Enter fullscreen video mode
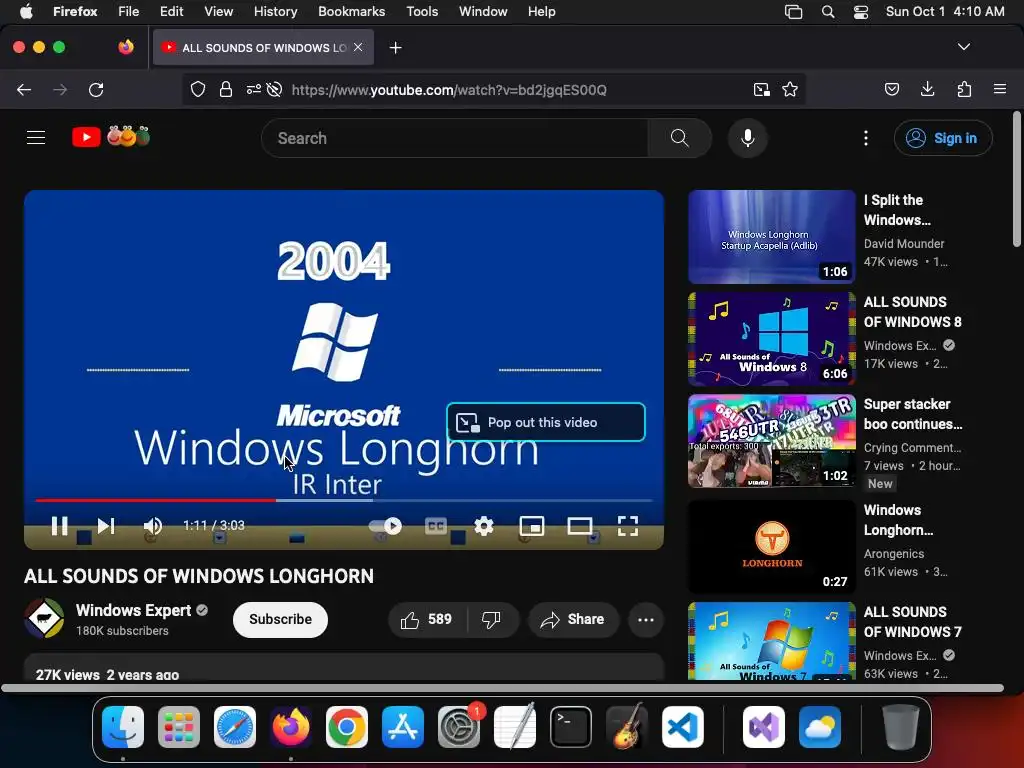This screenshot has width=1024, height=768. pos(628,526)
